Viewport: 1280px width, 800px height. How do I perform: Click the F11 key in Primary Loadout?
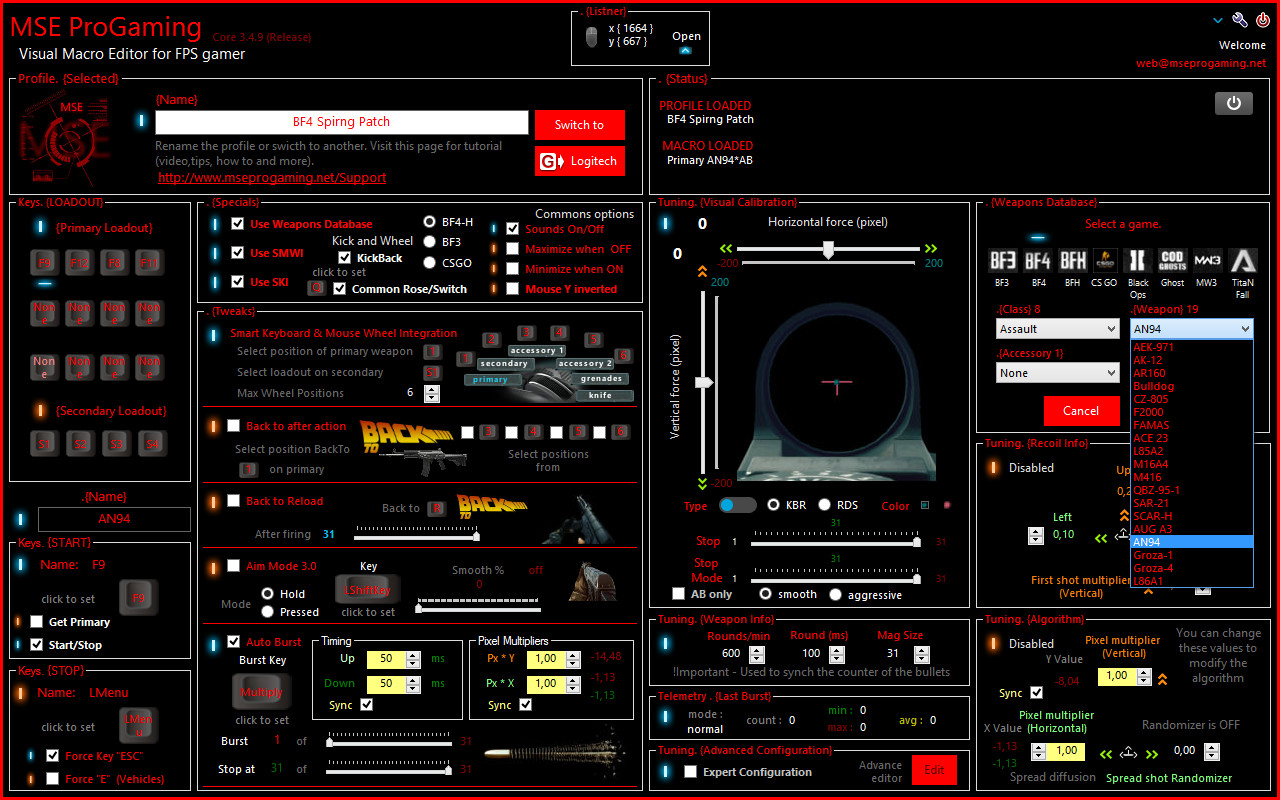[149, 264]
